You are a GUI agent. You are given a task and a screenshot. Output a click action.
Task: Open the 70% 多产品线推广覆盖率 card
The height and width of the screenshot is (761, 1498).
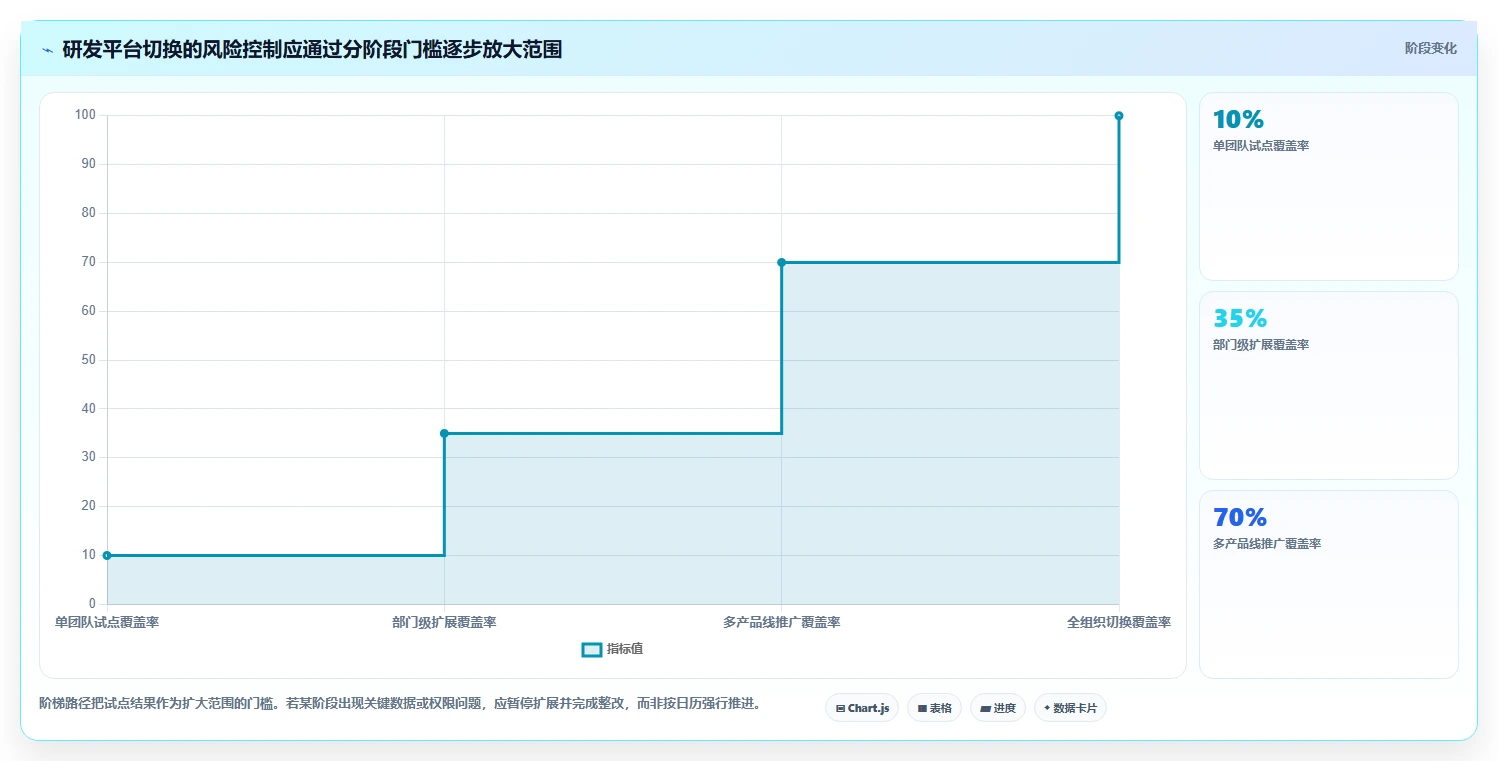[x=1328, y=584]
